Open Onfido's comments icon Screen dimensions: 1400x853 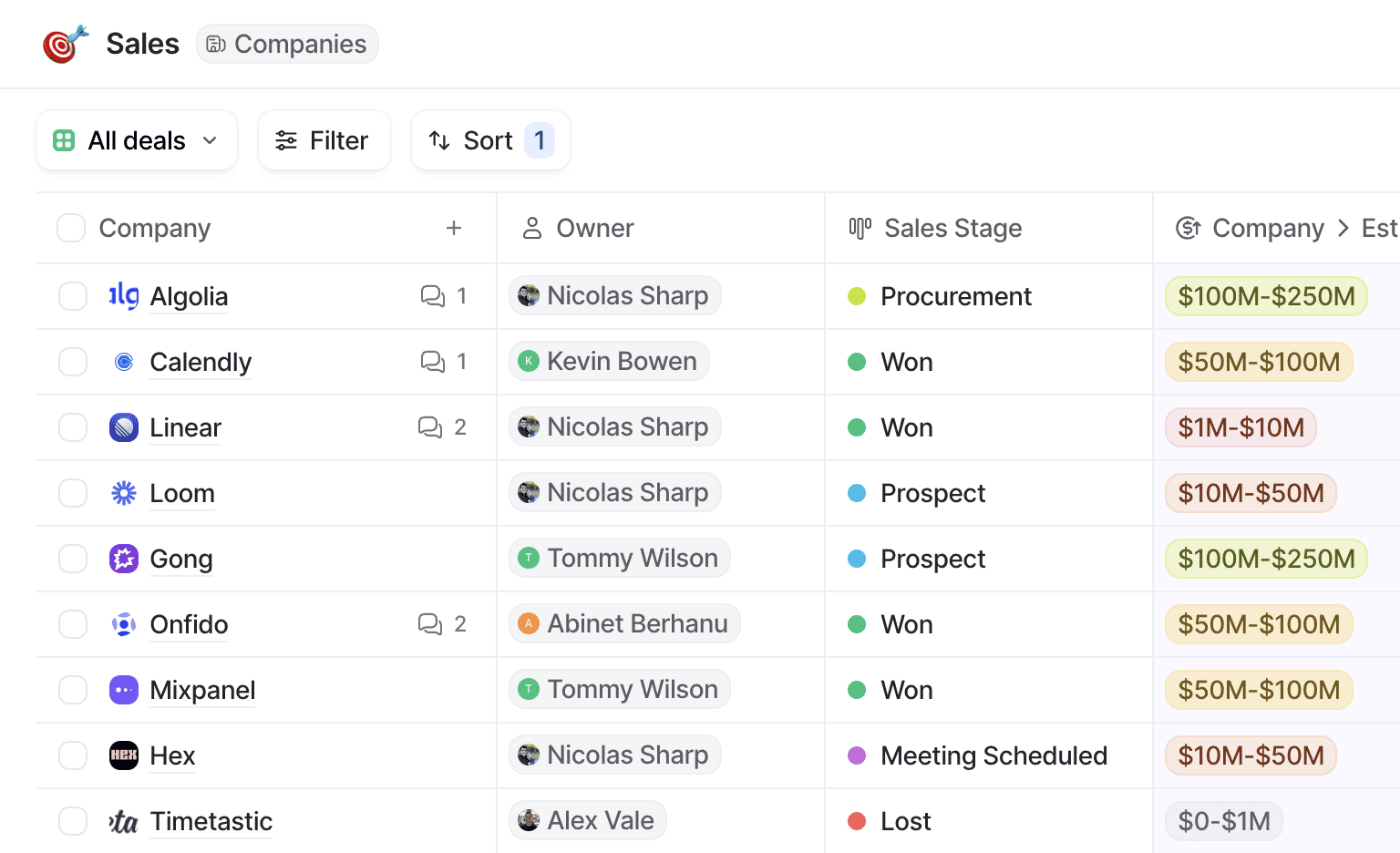[x=430, y=624]
